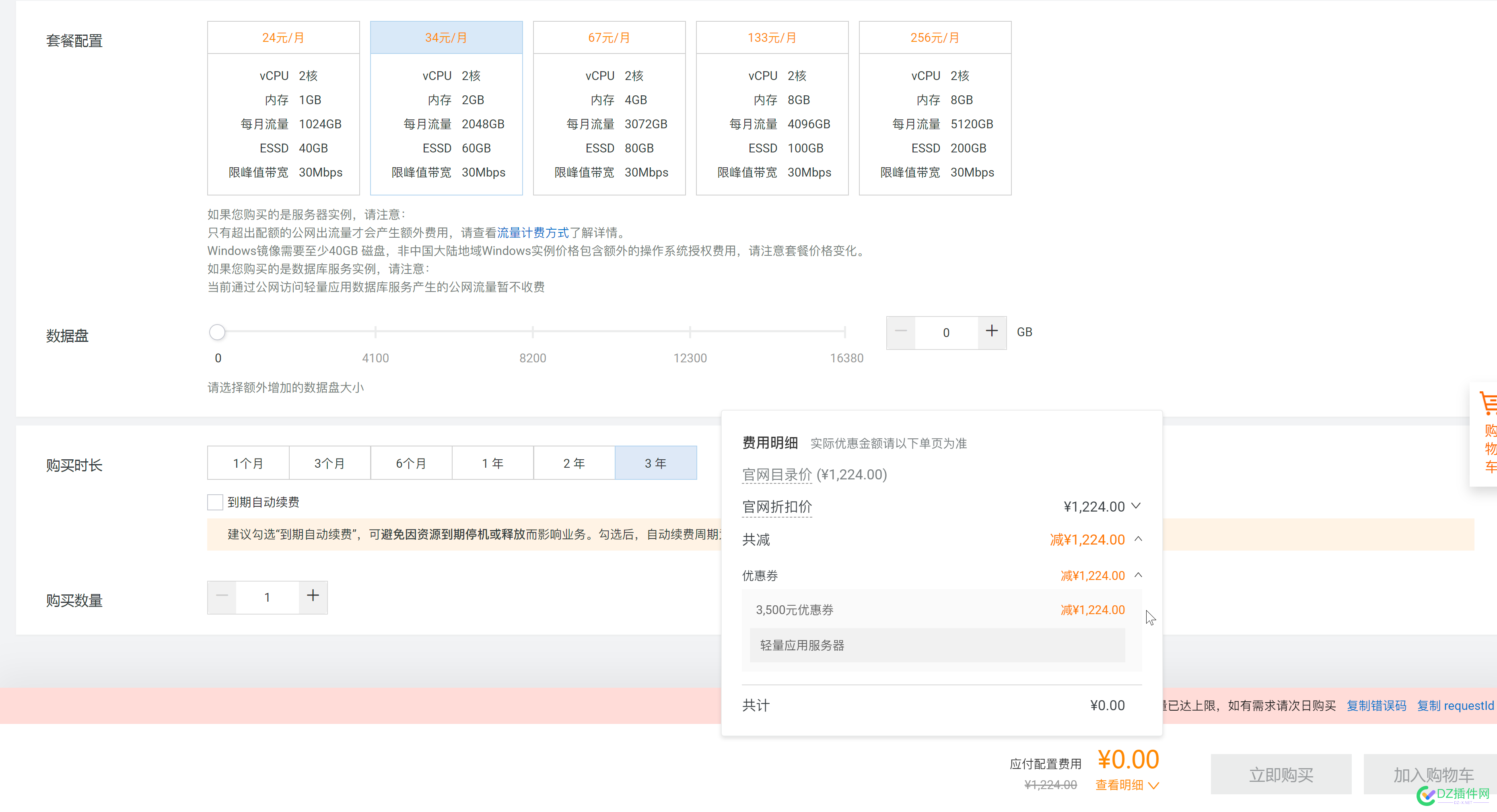The height and width of the screenshot is (812, 1497).
Task: Click the strikethrough ¥1,224.00 original price
Action: click(x=1051, y=785)
